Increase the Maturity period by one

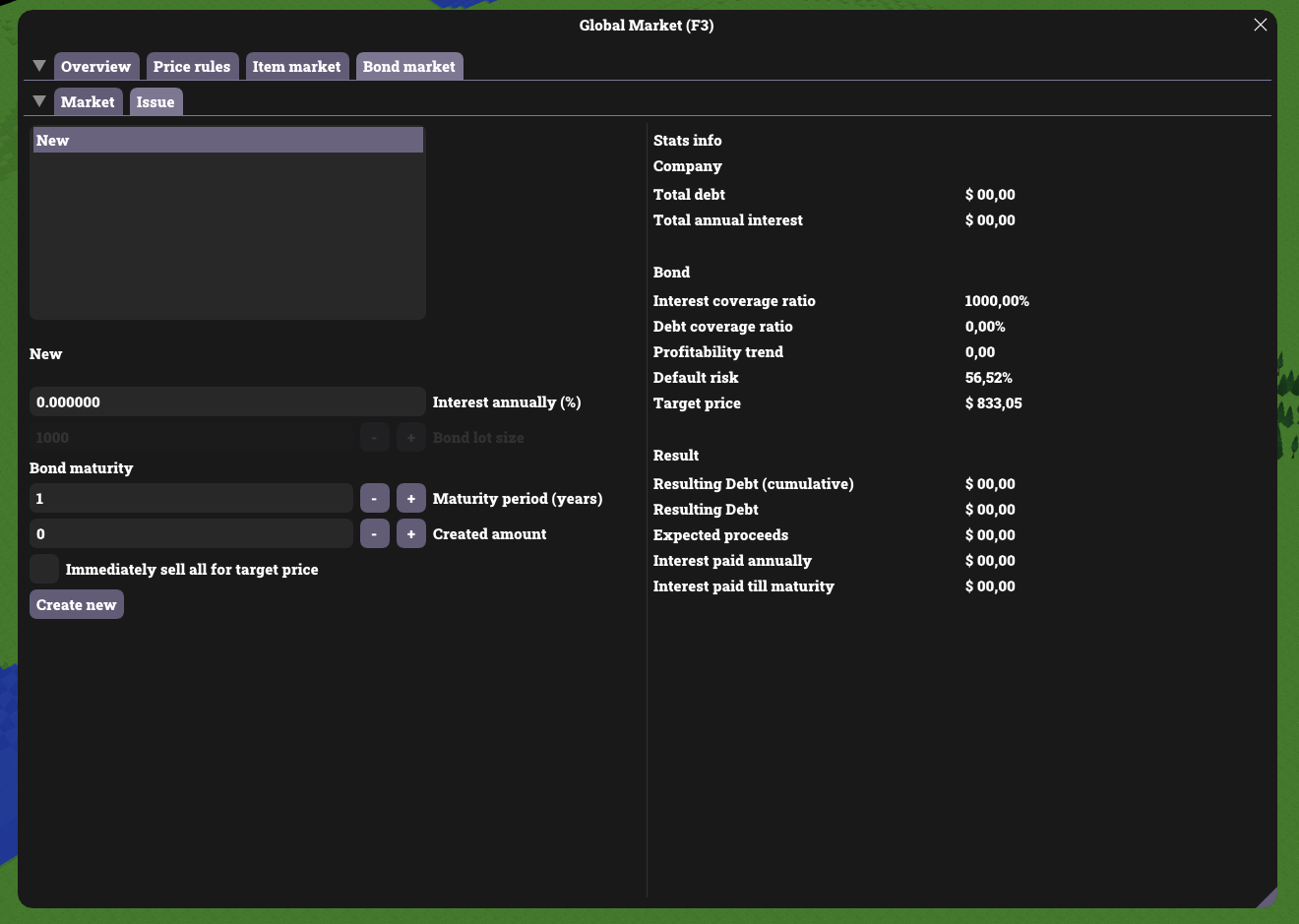pyautogui.click(x=411, y=499)
